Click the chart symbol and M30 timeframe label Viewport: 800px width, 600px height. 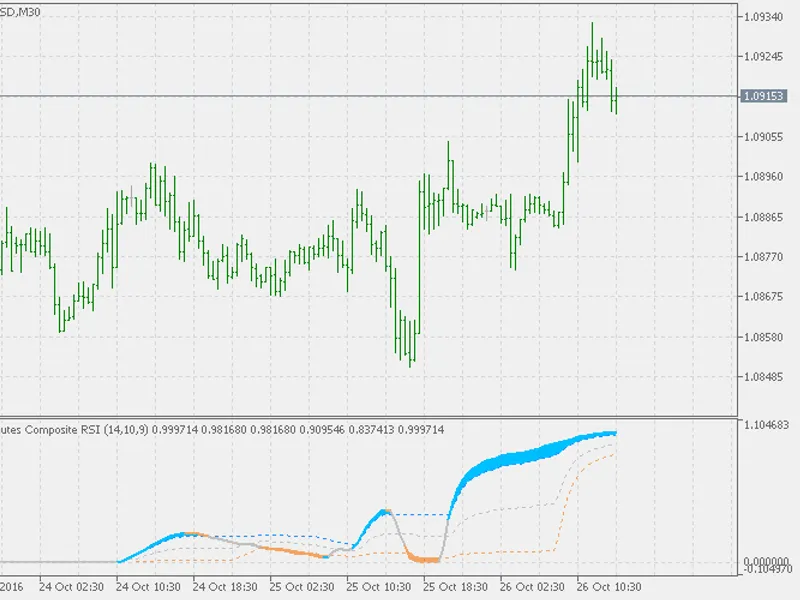click(20, 12)
